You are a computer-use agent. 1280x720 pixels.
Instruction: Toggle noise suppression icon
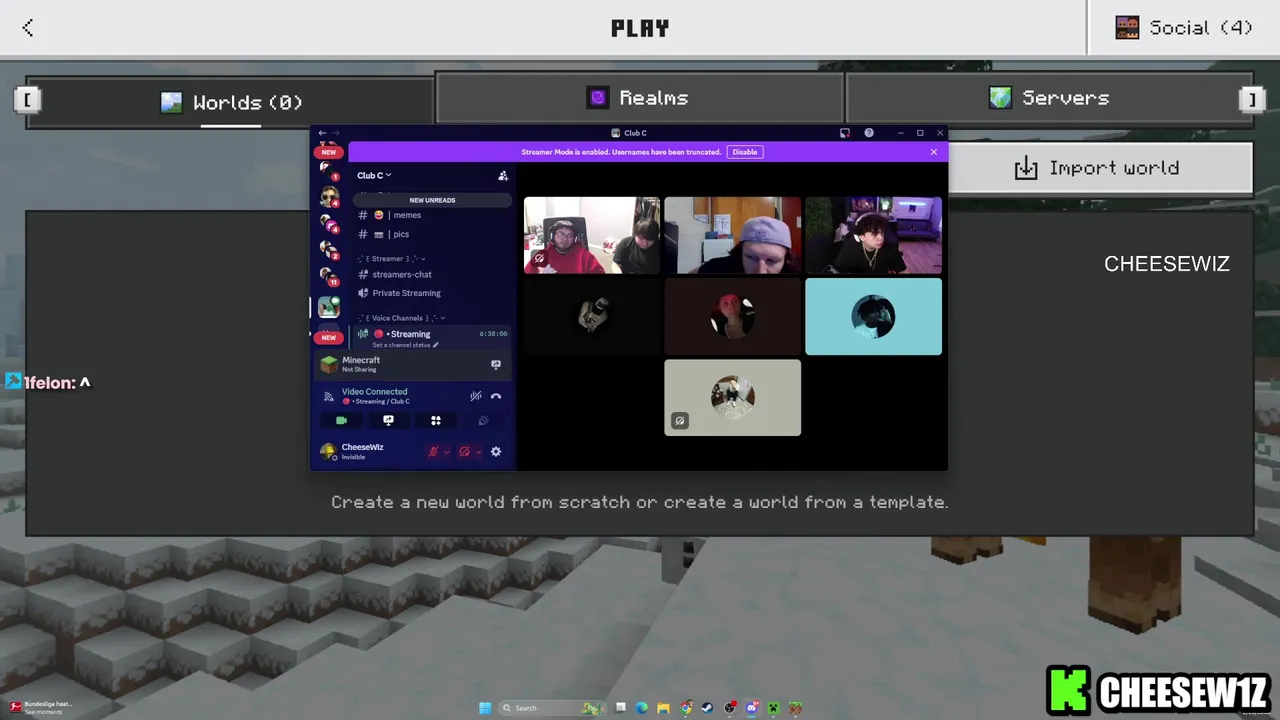pos(476,396)
